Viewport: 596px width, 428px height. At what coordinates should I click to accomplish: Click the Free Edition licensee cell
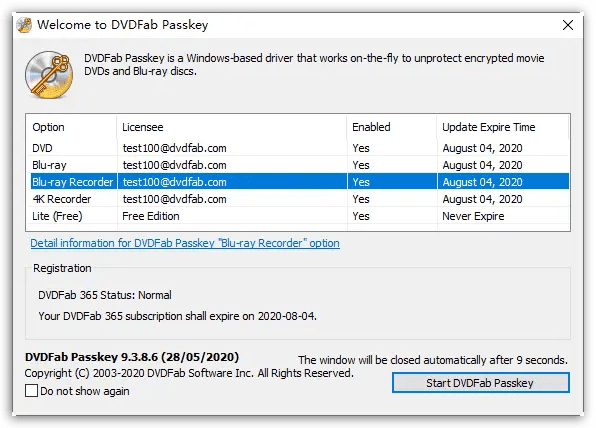pos(151,216)
